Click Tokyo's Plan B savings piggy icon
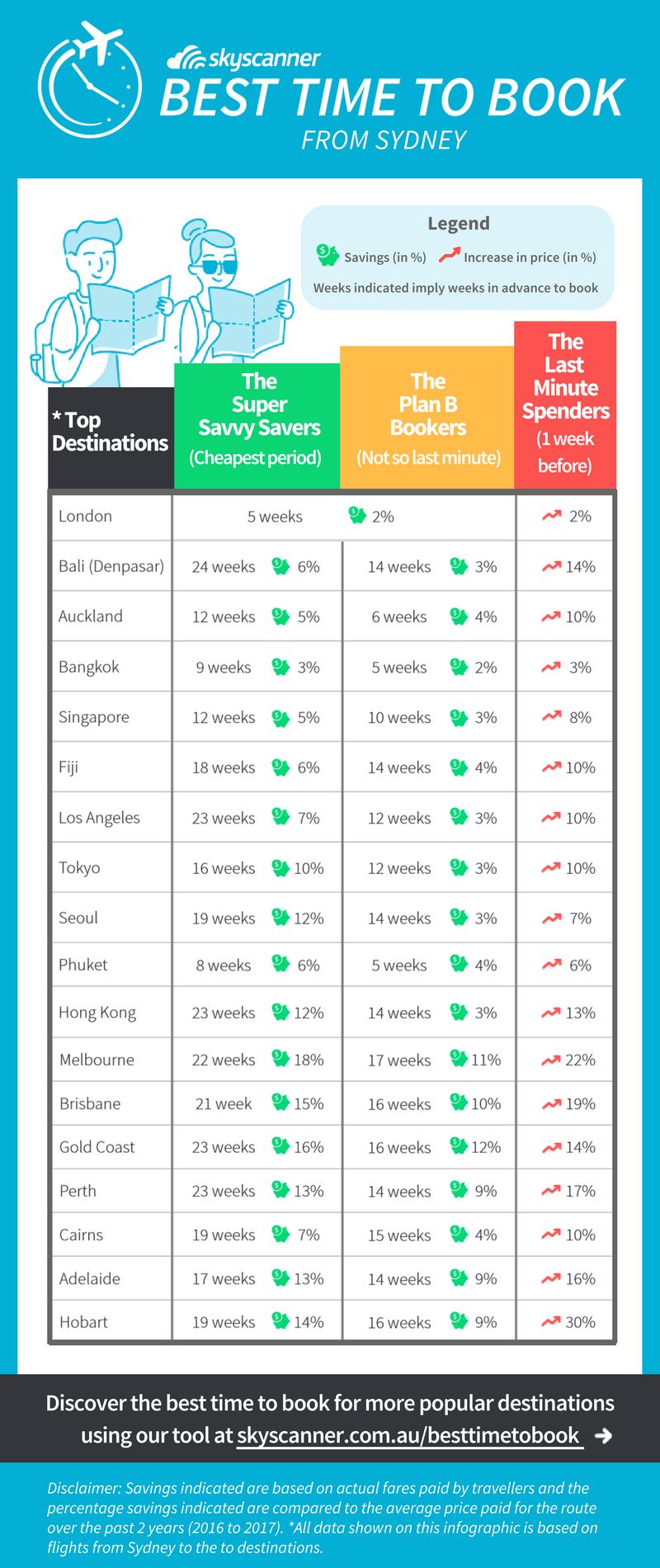 coord(459,867)
